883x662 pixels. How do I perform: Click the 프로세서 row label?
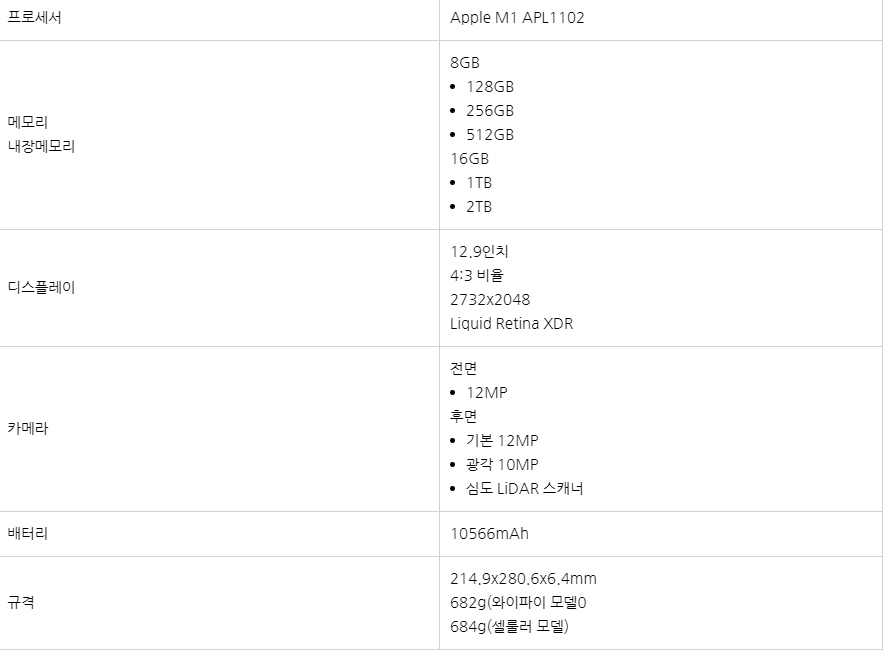tap(34, 17)
